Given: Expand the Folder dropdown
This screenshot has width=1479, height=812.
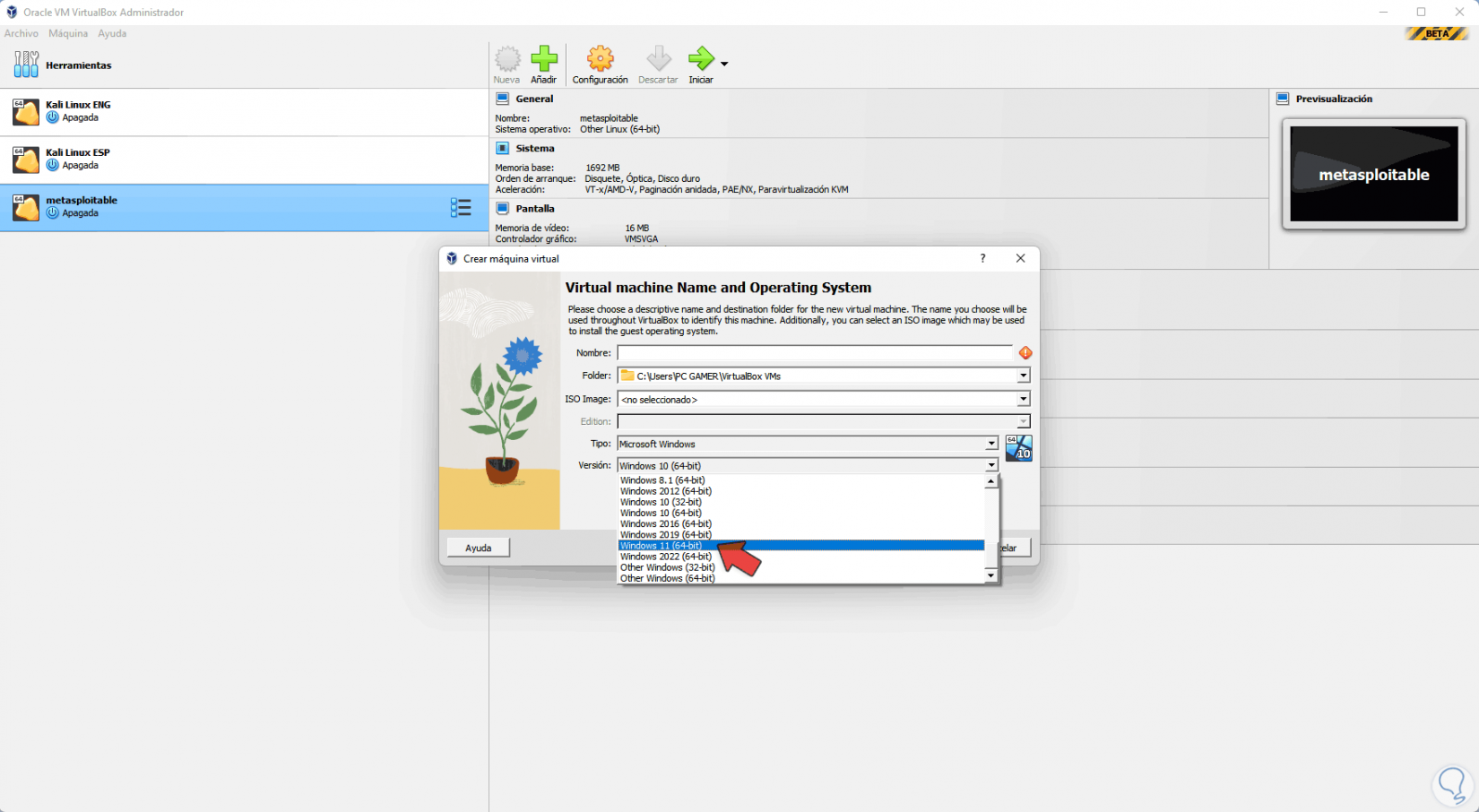Looking at the screenshot, I should coord(1023,376).
